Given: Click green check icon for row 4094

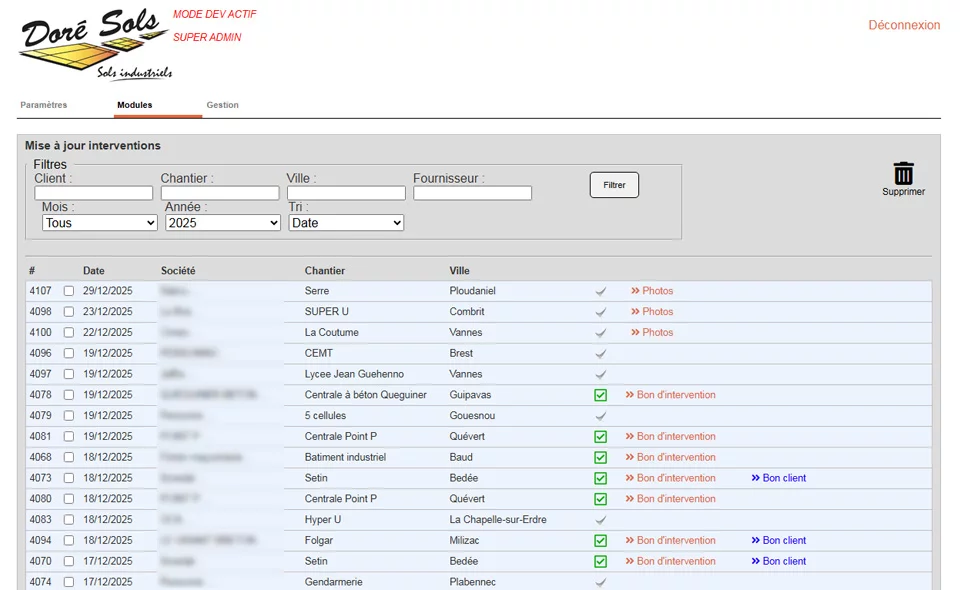Looking at the screenshot, I should coord(601,541).
